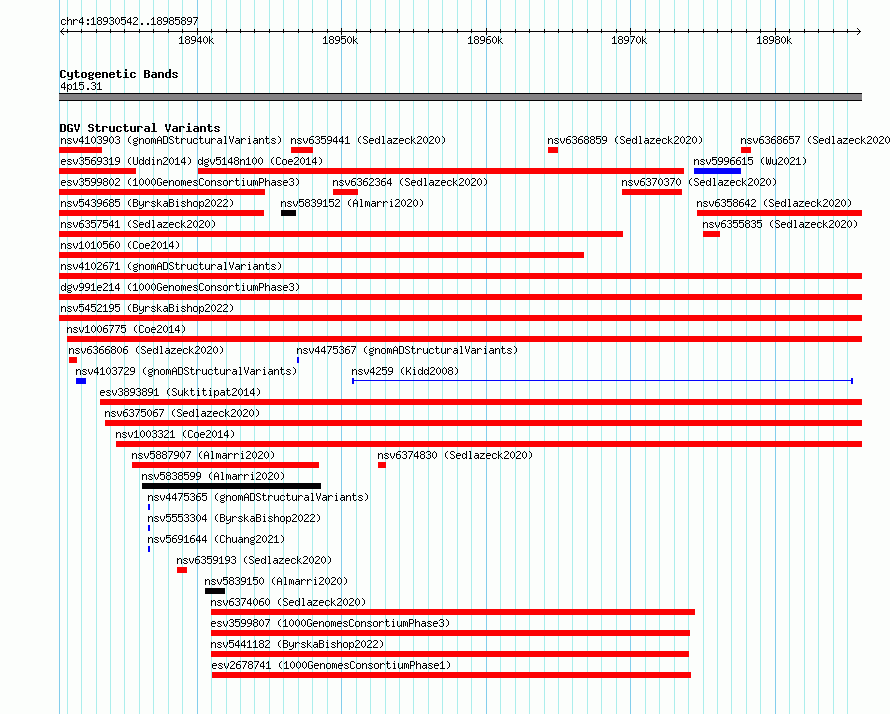
Task: Select the nsv6370370 (Sedlazeck2020) label
Action: point(699,182)
